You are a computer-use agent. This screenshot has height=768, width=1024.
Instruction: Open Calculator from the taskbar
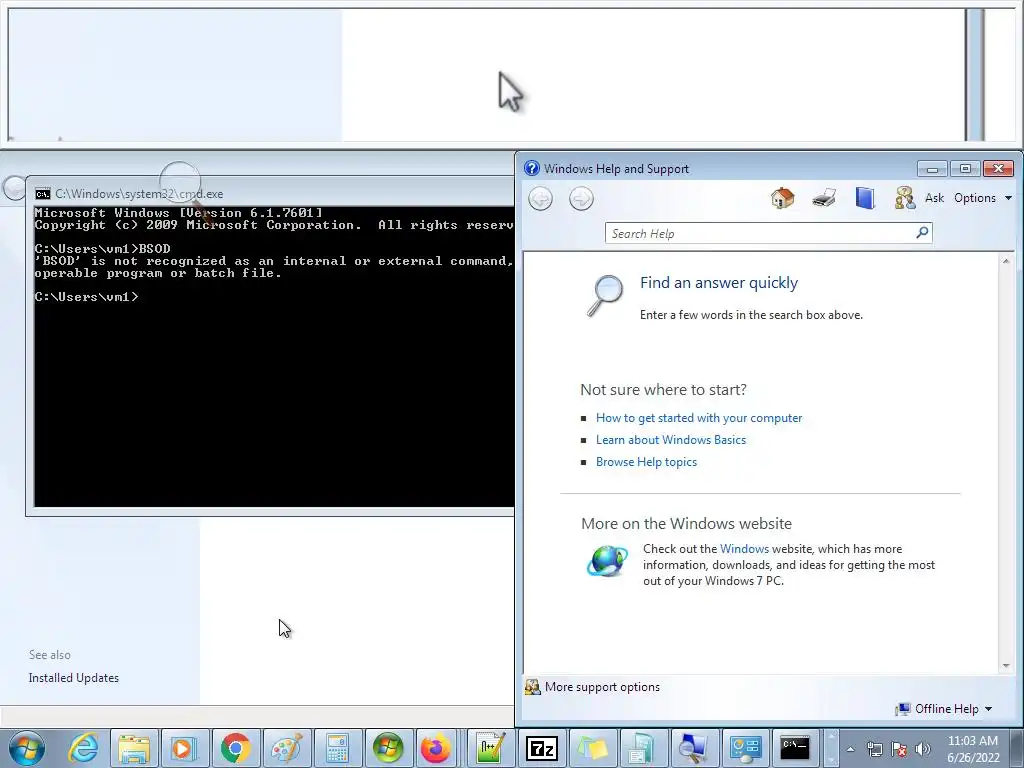[338, 748]
